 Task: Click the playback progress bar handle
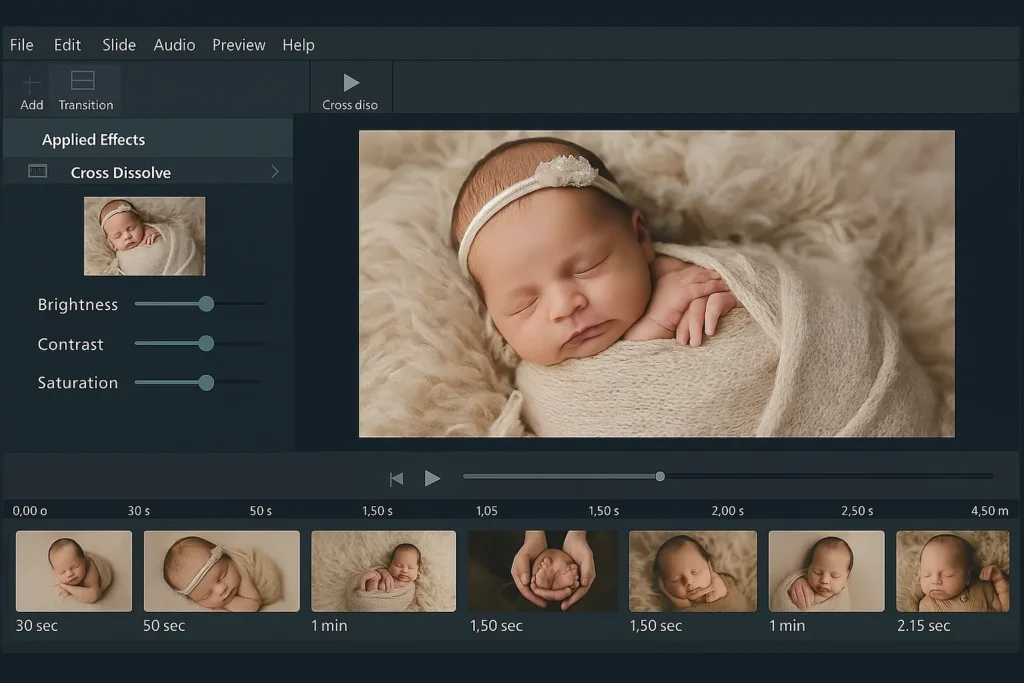pos(660,476)
